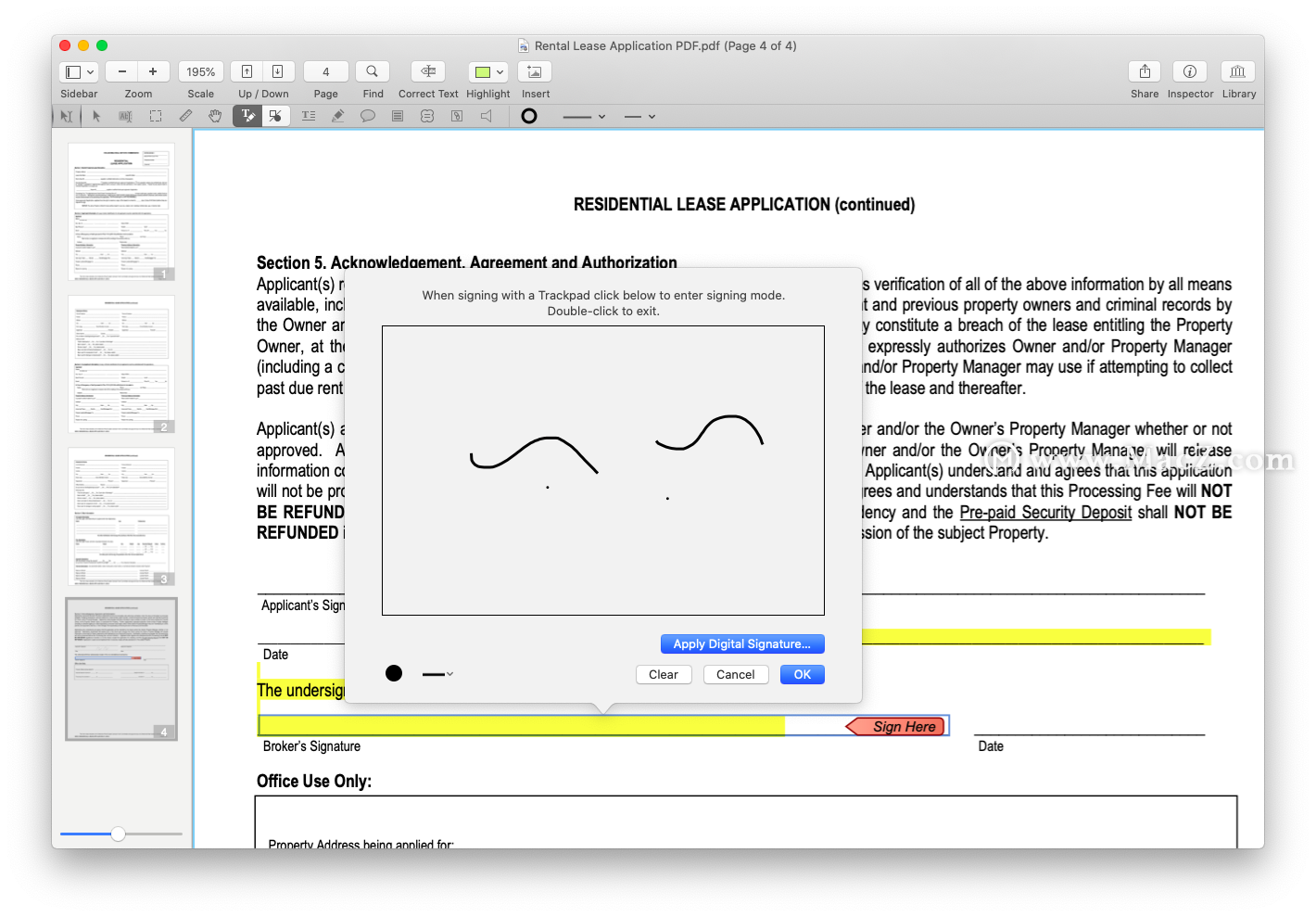Click inside the signature drawing area
Image resolution: width=1316 pixels, height=917 pixels.
603,470
